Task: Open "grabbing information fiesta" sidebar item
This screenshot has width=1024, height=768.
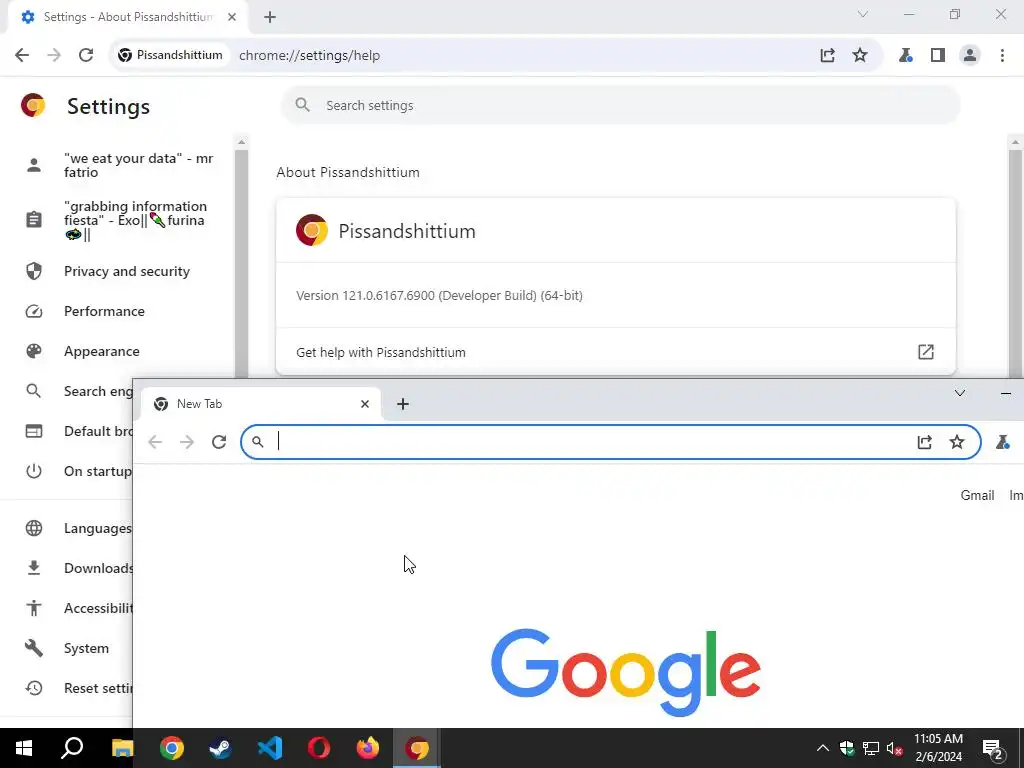Action: coord(119,220)
